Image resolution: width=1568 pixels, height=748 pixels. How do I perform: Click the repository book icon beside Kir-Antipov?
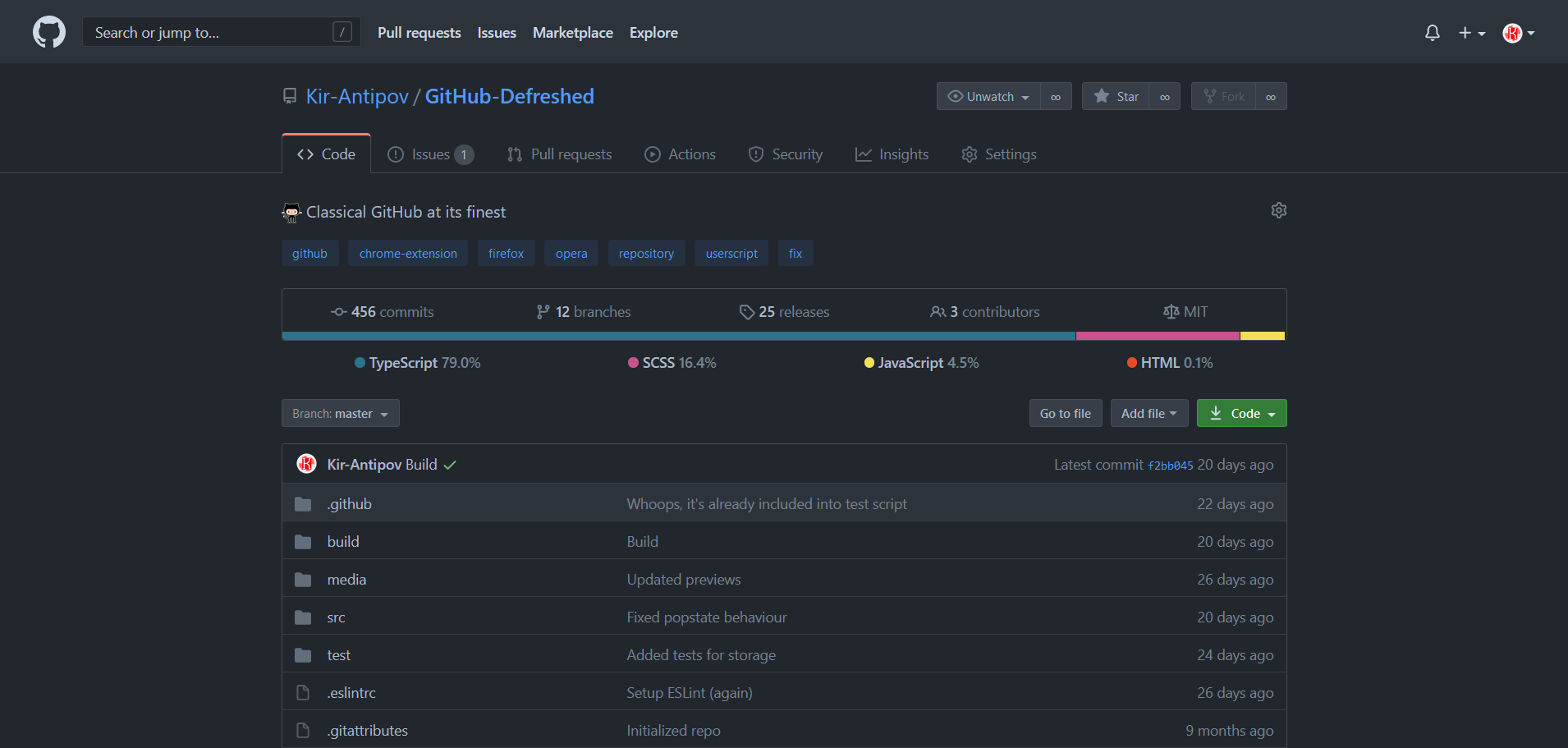290,96
